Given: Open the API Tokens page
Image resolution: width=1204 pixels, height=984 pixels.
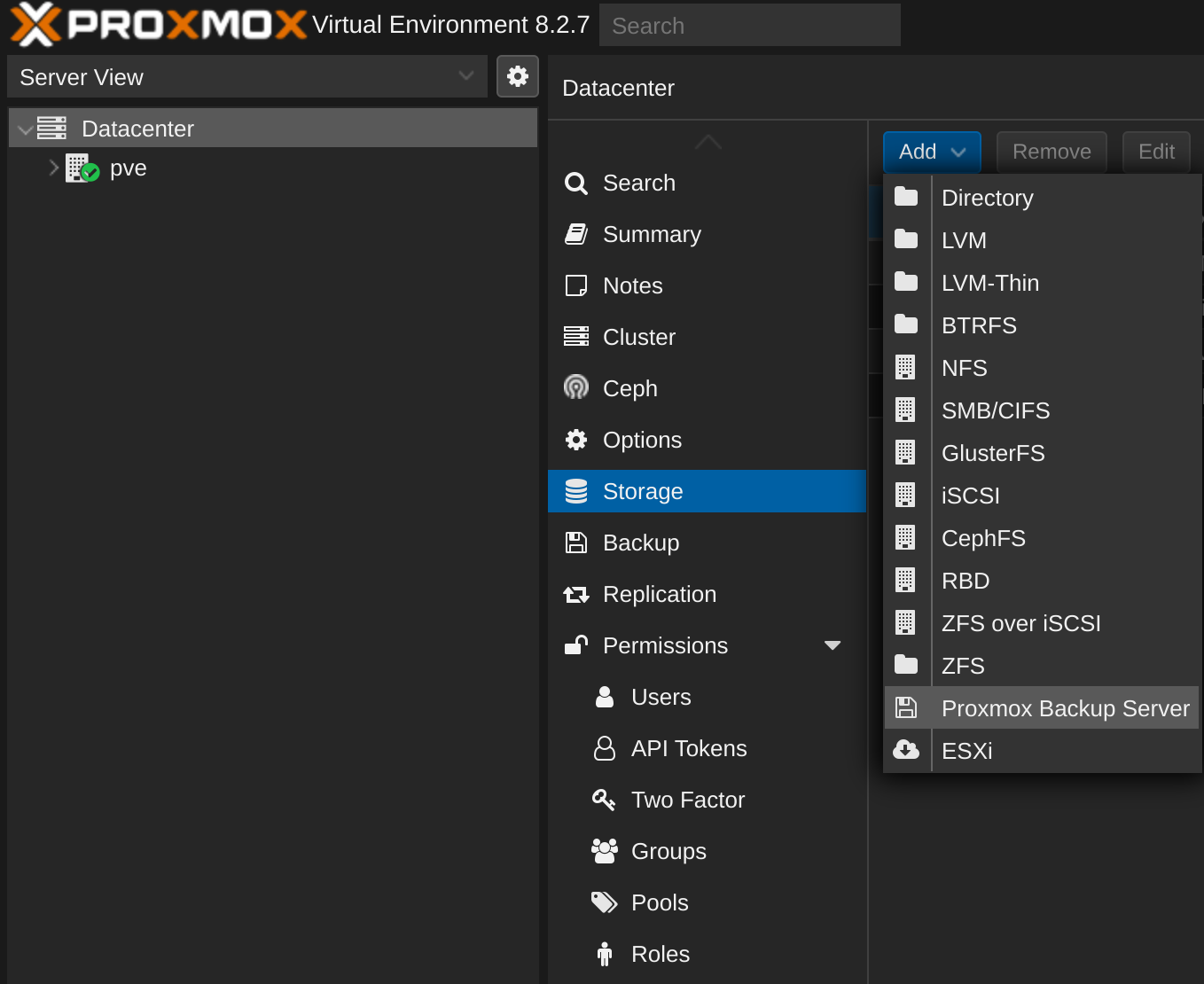Looking at the screenshot, I should pos(707,748).
